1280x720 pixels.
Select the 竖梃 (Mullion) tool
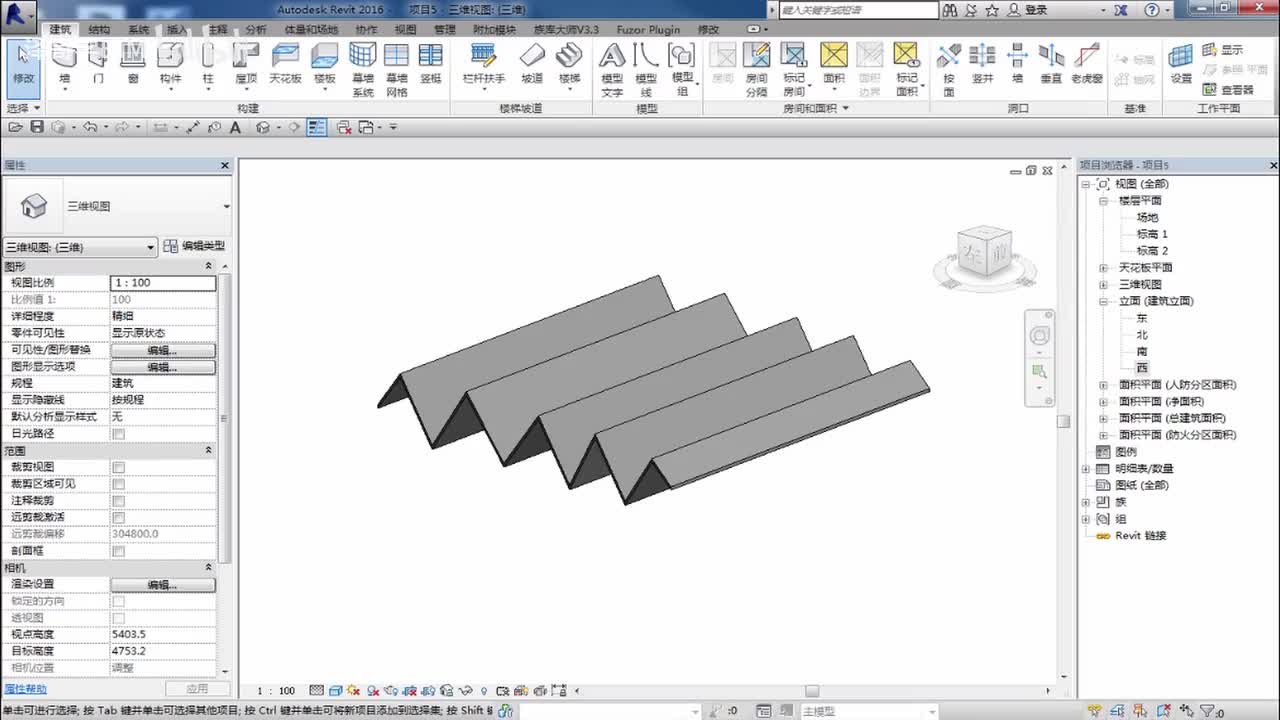point(431,65)
